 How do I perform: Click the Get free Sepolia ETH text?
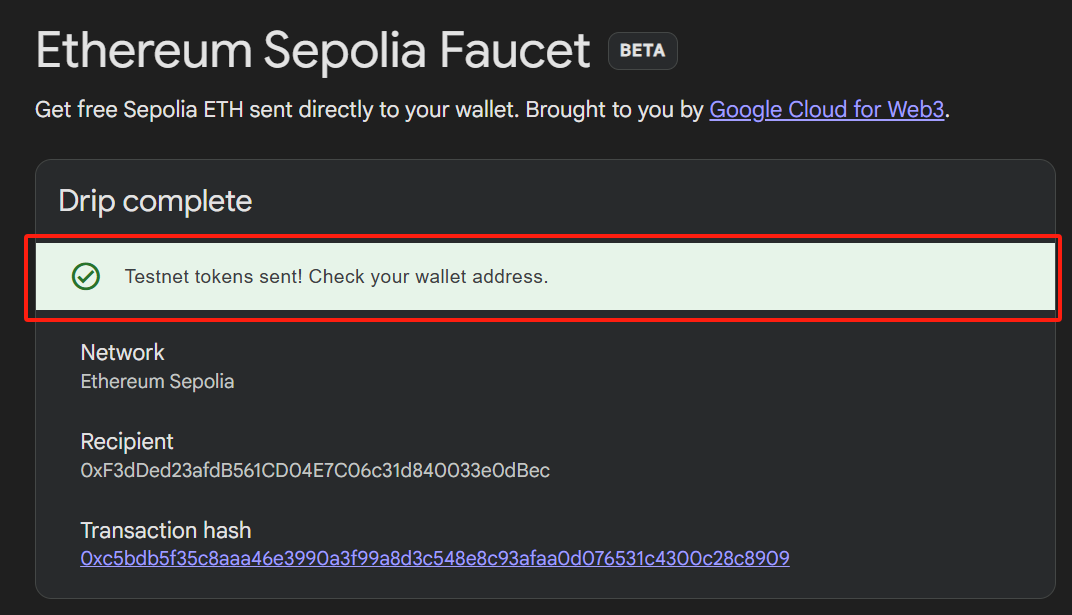[x=139, y=109]
